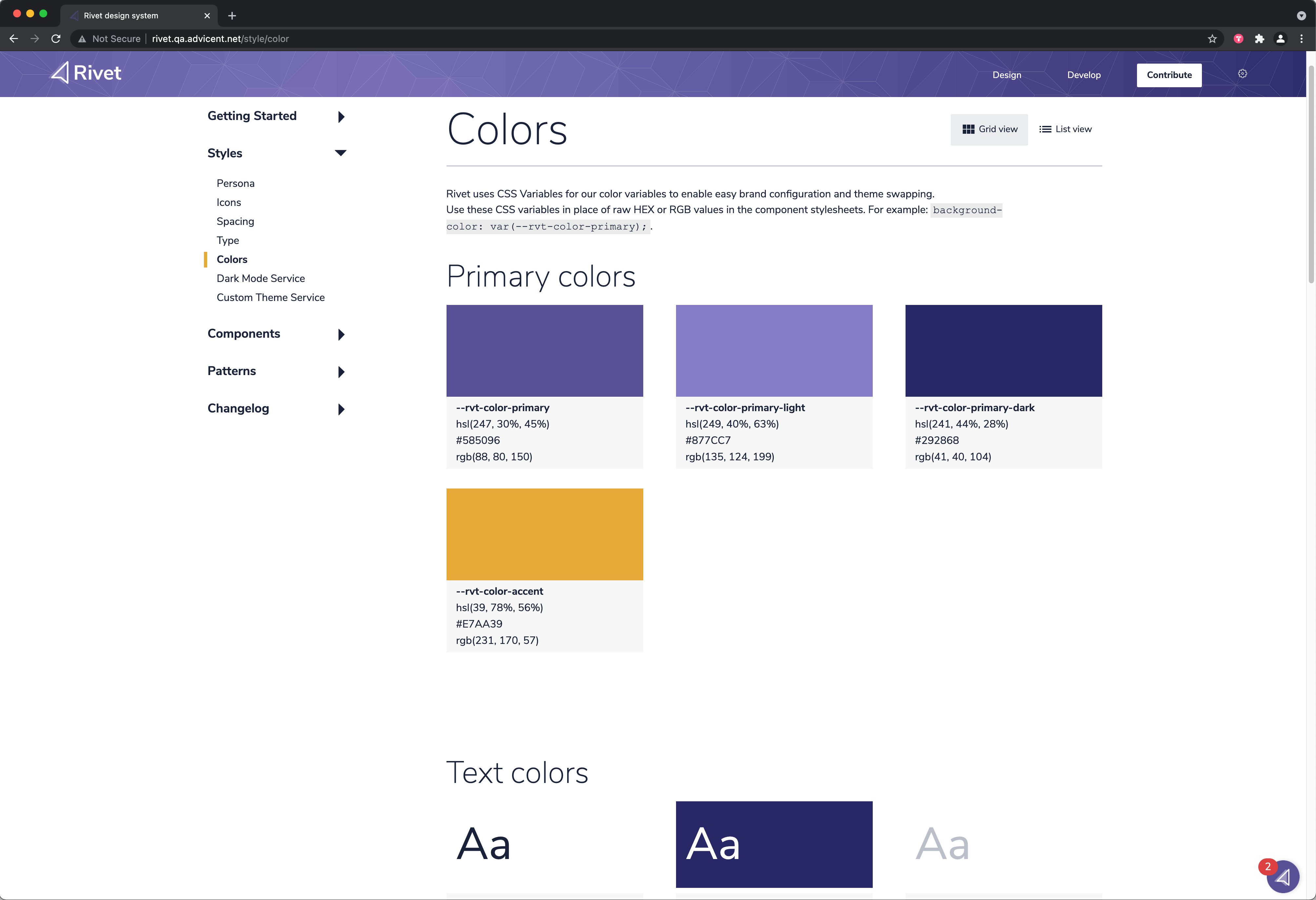Switch to Grid view
1316x900 pixels.
(989, 129)
